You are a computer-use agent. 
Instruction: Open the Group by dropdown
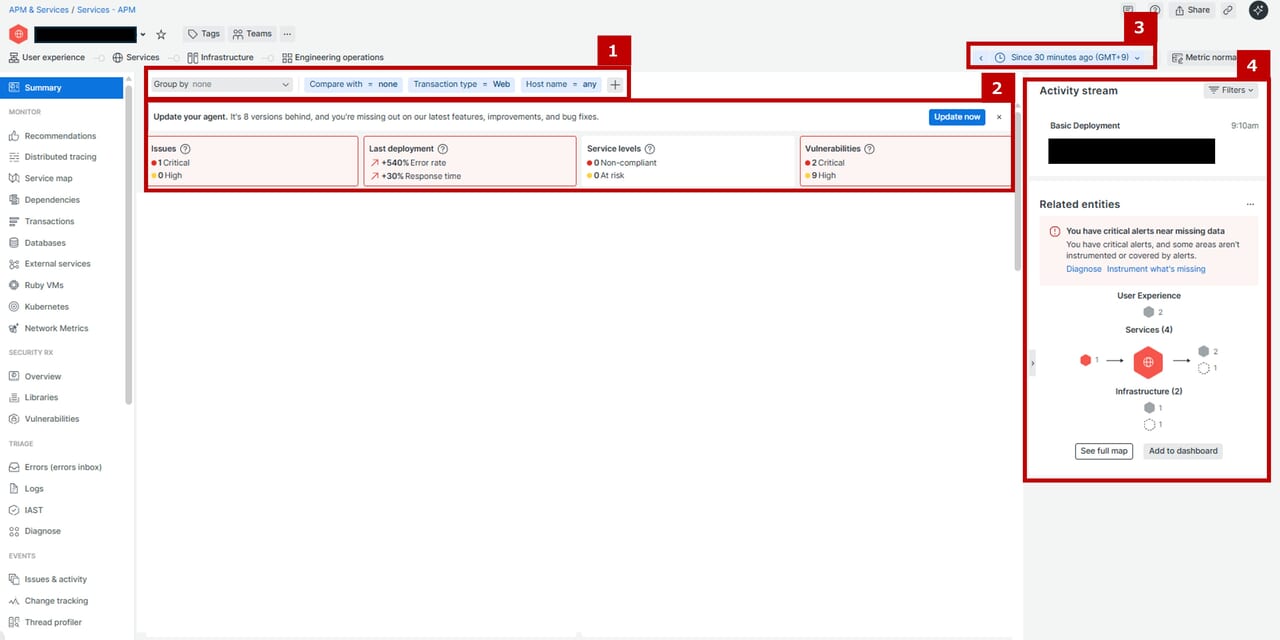click(221, 85)
